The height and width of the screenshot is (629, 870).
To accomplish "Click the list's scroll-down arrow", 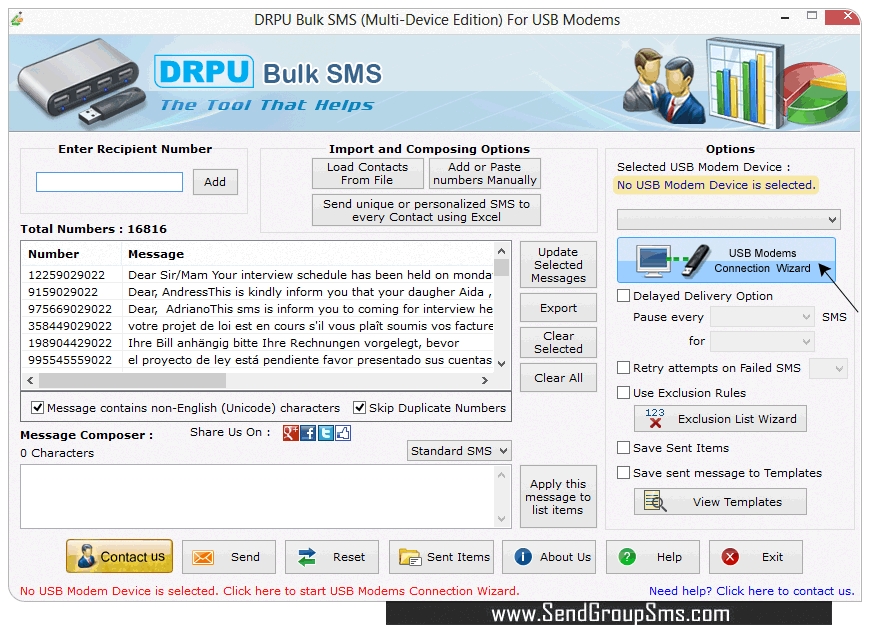I will (x=502, y=364).
